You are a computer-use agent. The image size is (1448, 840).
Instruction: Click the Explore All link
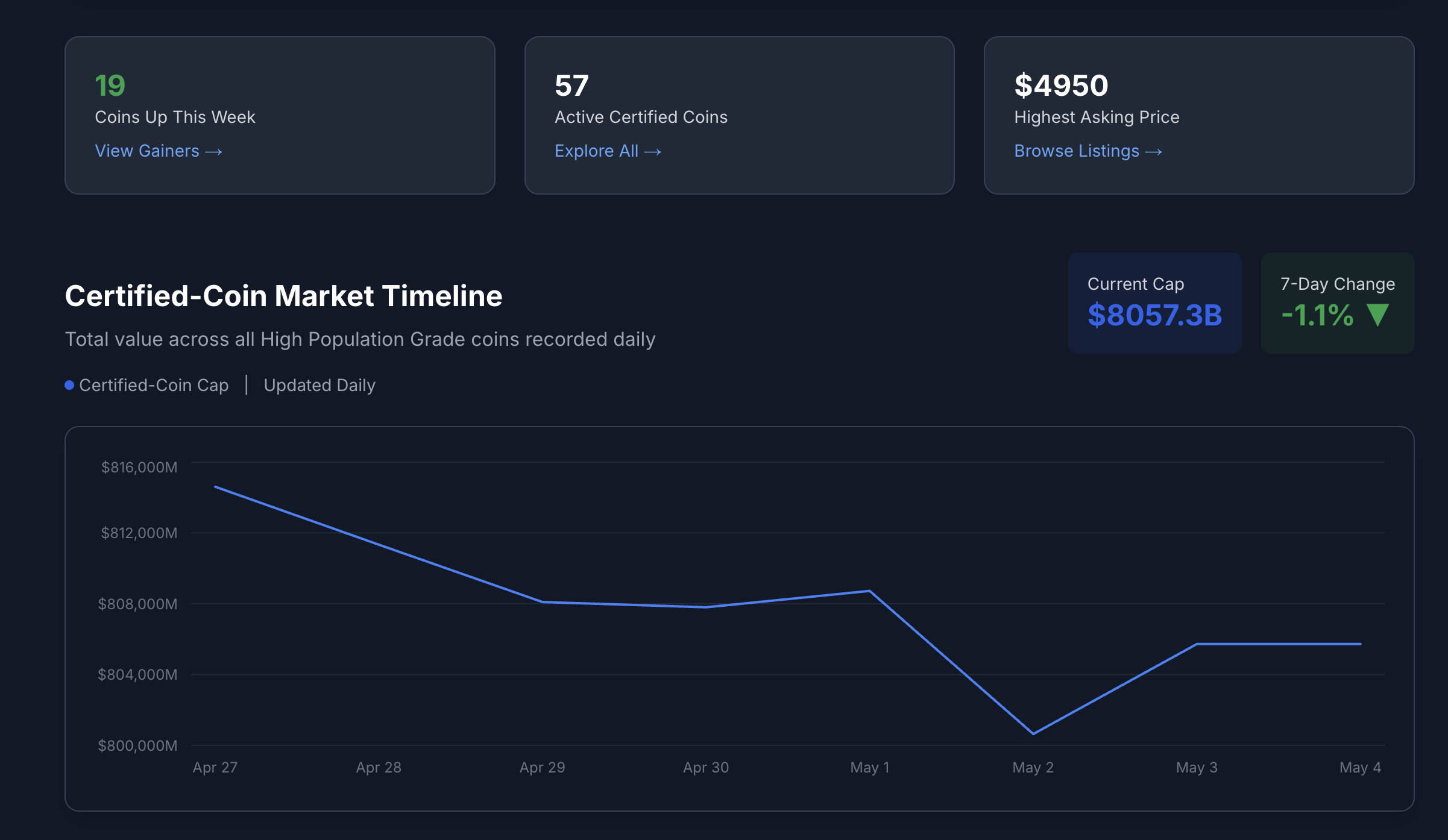tap(596, 151)
